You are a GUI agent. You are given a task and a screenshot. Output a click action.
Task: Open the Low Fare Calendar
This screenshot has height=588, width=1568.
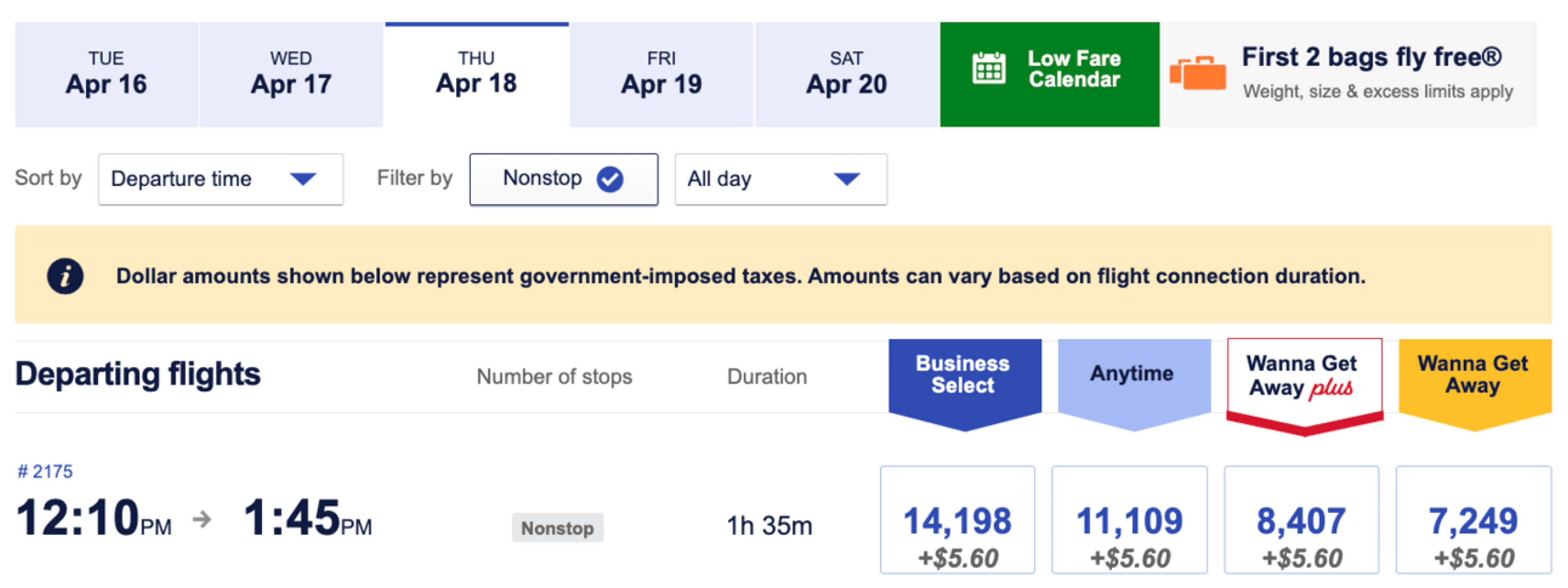[1050, 74]
